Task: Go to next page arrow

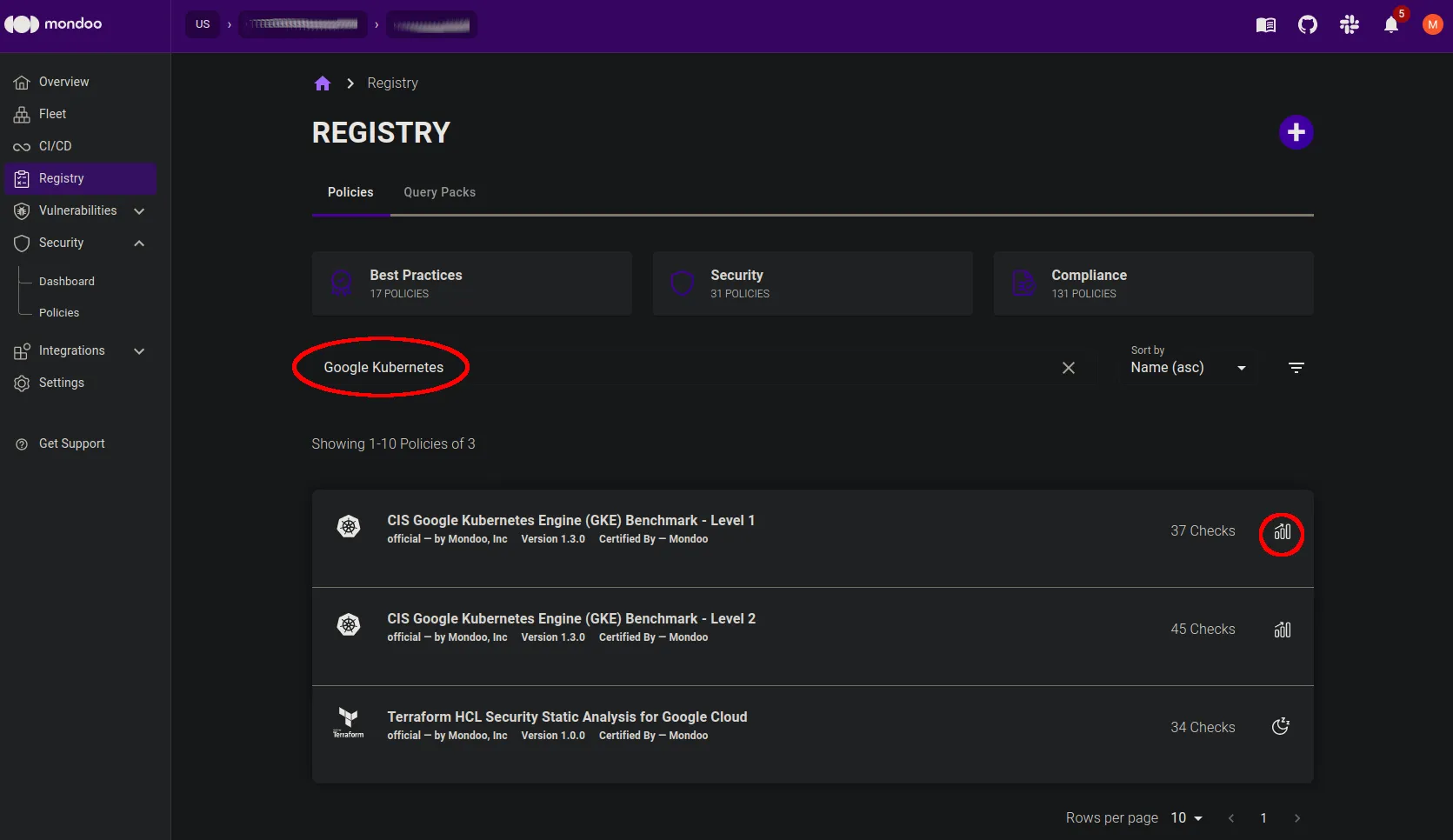Action: [x=1296, y=818]
